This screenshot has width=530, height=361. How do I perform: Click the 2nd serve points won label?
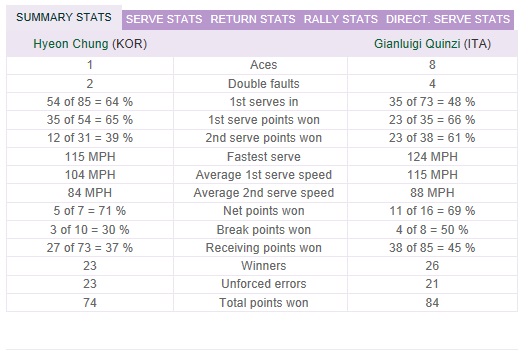264,138
